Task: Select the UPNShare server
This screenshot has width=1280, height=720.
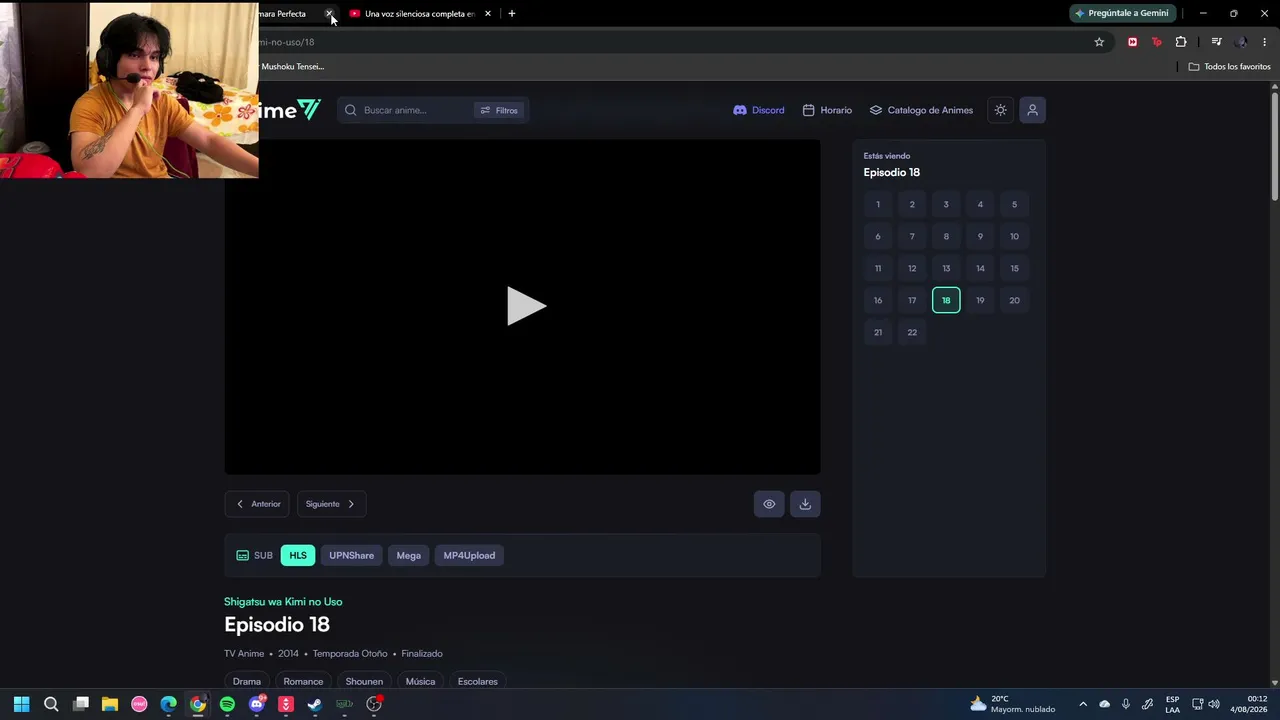Action: point(351,555)
